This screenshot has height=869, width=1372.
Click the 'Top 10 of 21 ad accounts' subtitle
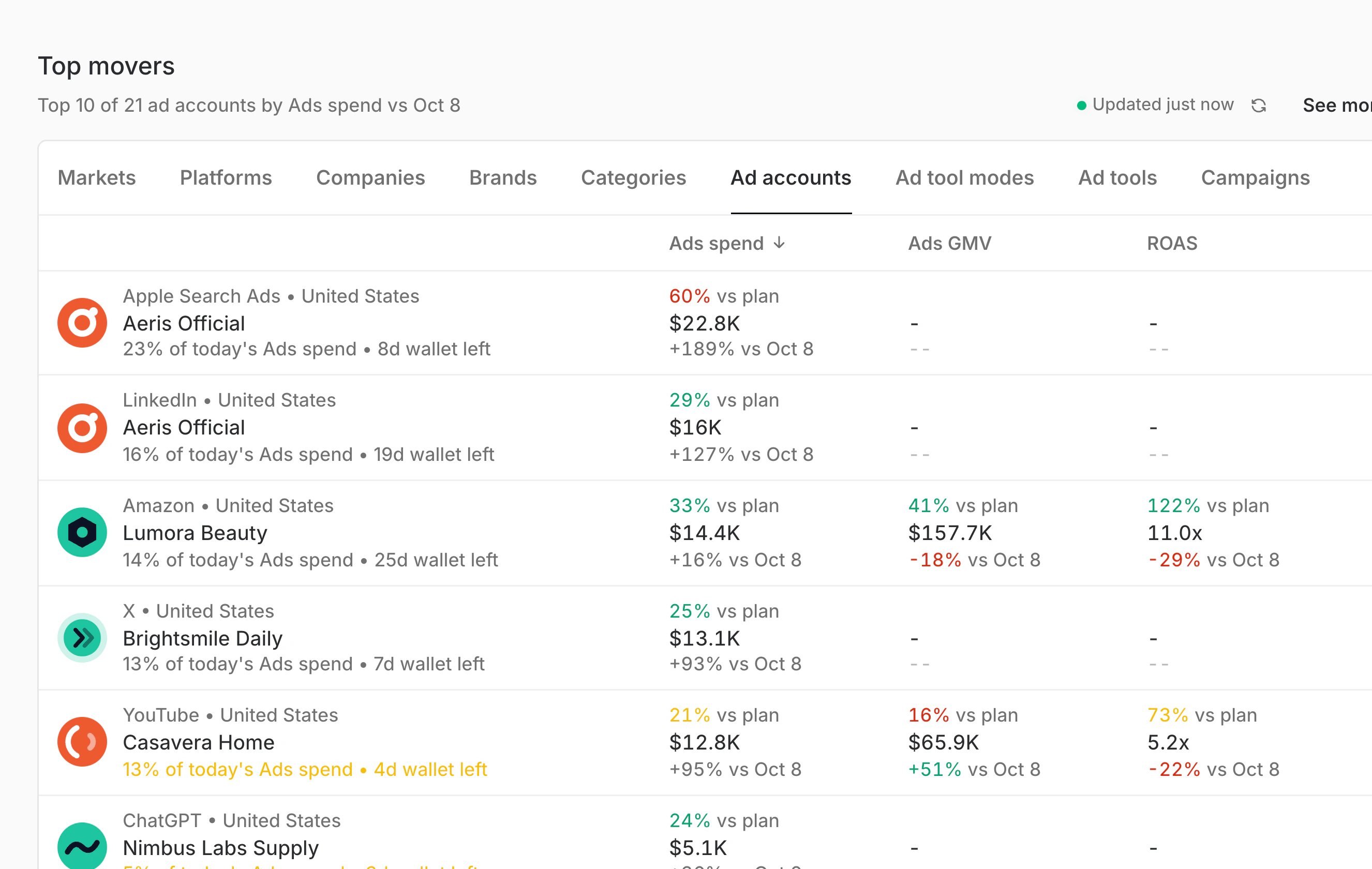click(248, 106)
